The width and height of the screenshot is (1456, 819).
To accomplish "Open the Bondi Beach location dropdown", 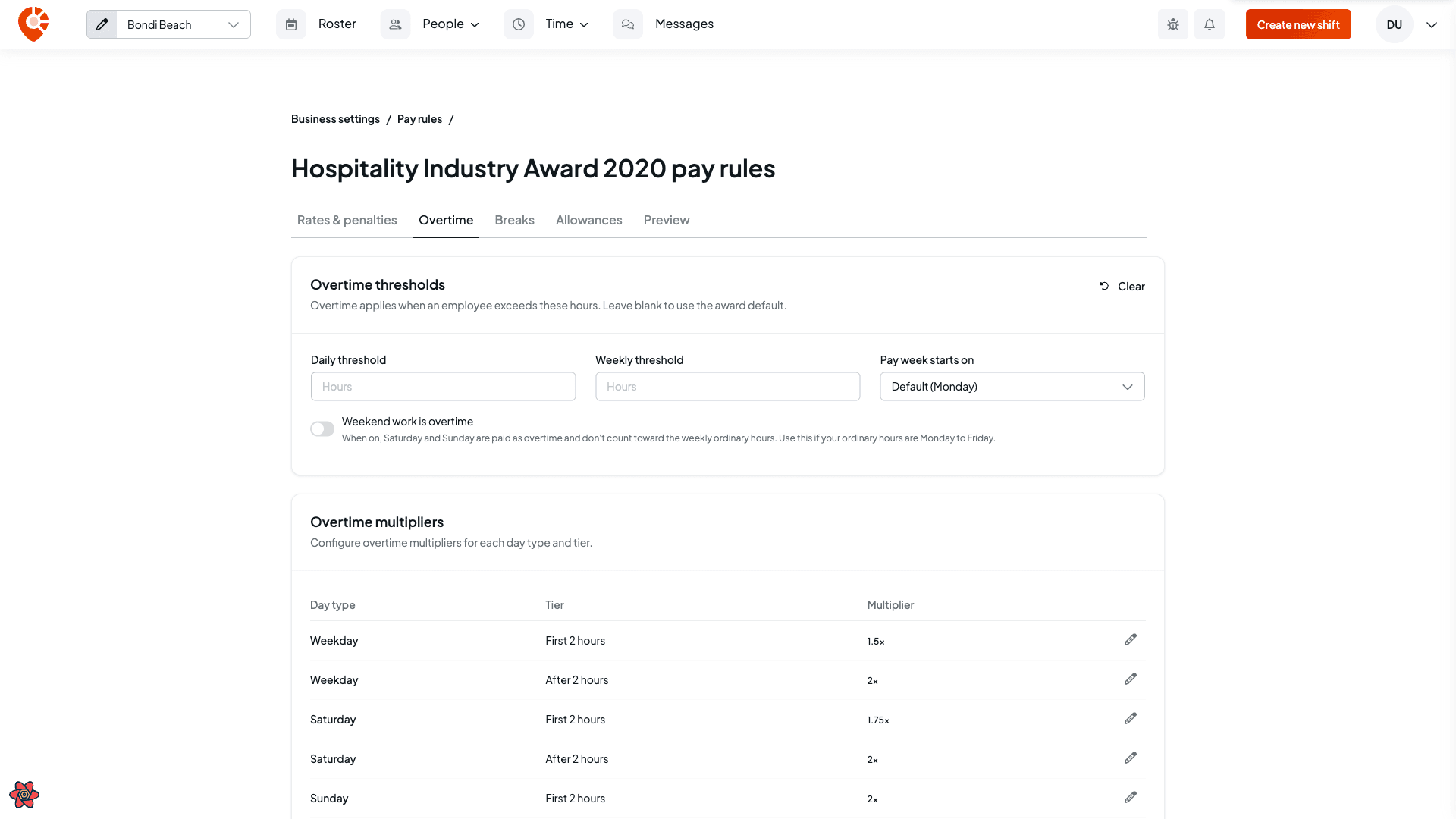I will click(183, 24).
